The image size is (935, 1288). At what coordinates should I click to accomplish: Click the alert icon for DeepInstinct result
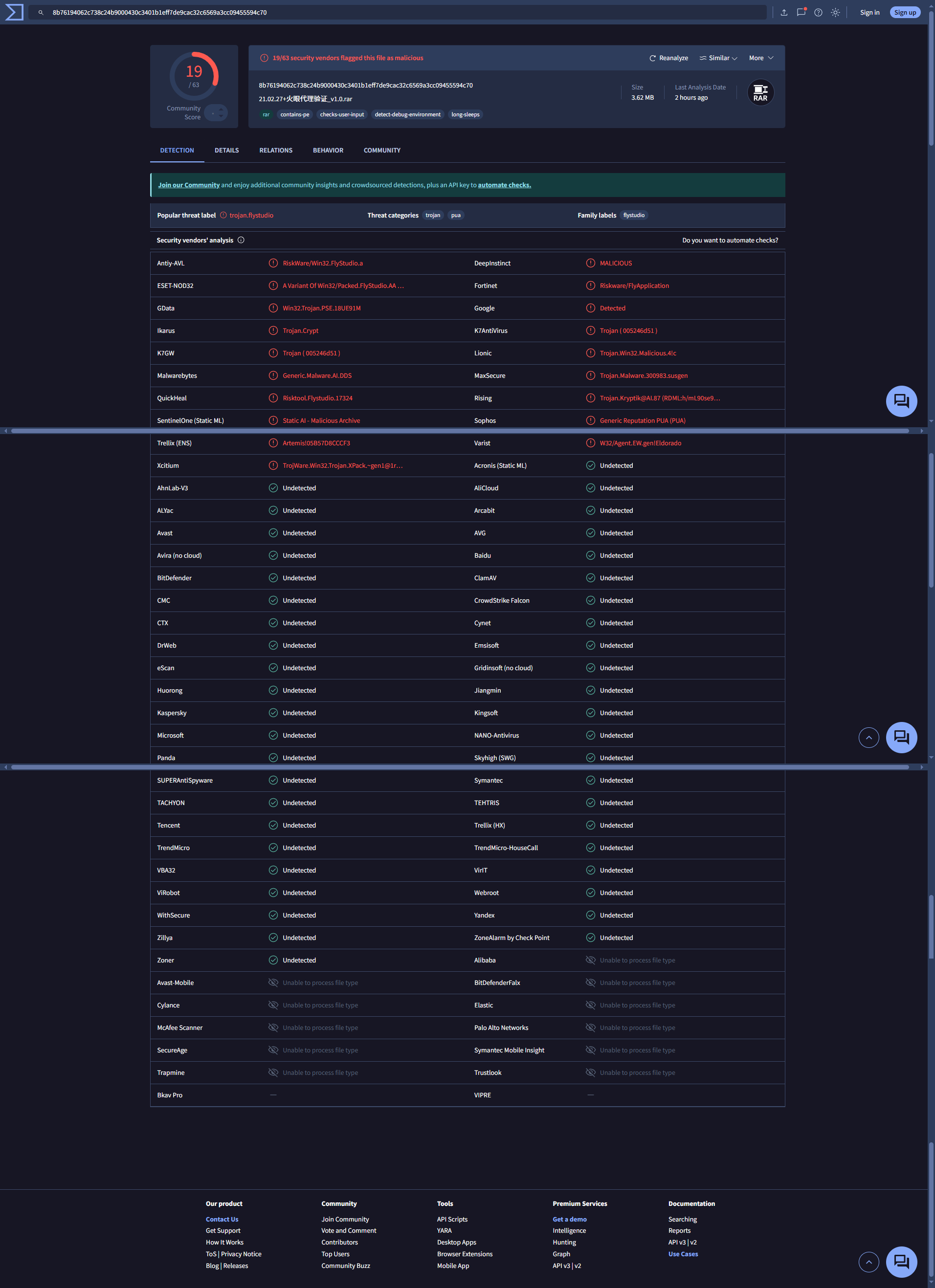point(591,263)
